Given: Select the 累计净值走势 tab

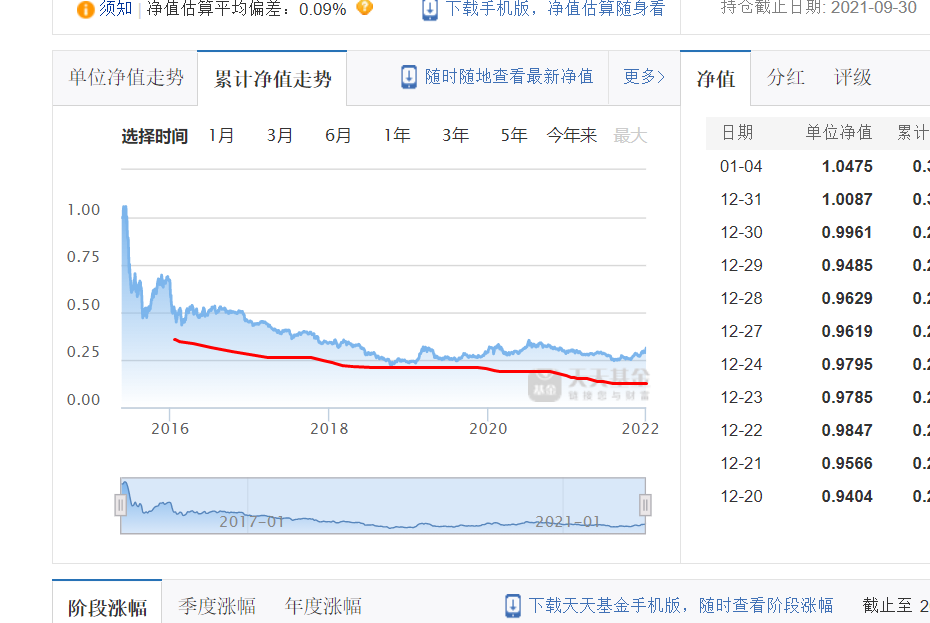Looking at the screenshot, I should (272, 78).
